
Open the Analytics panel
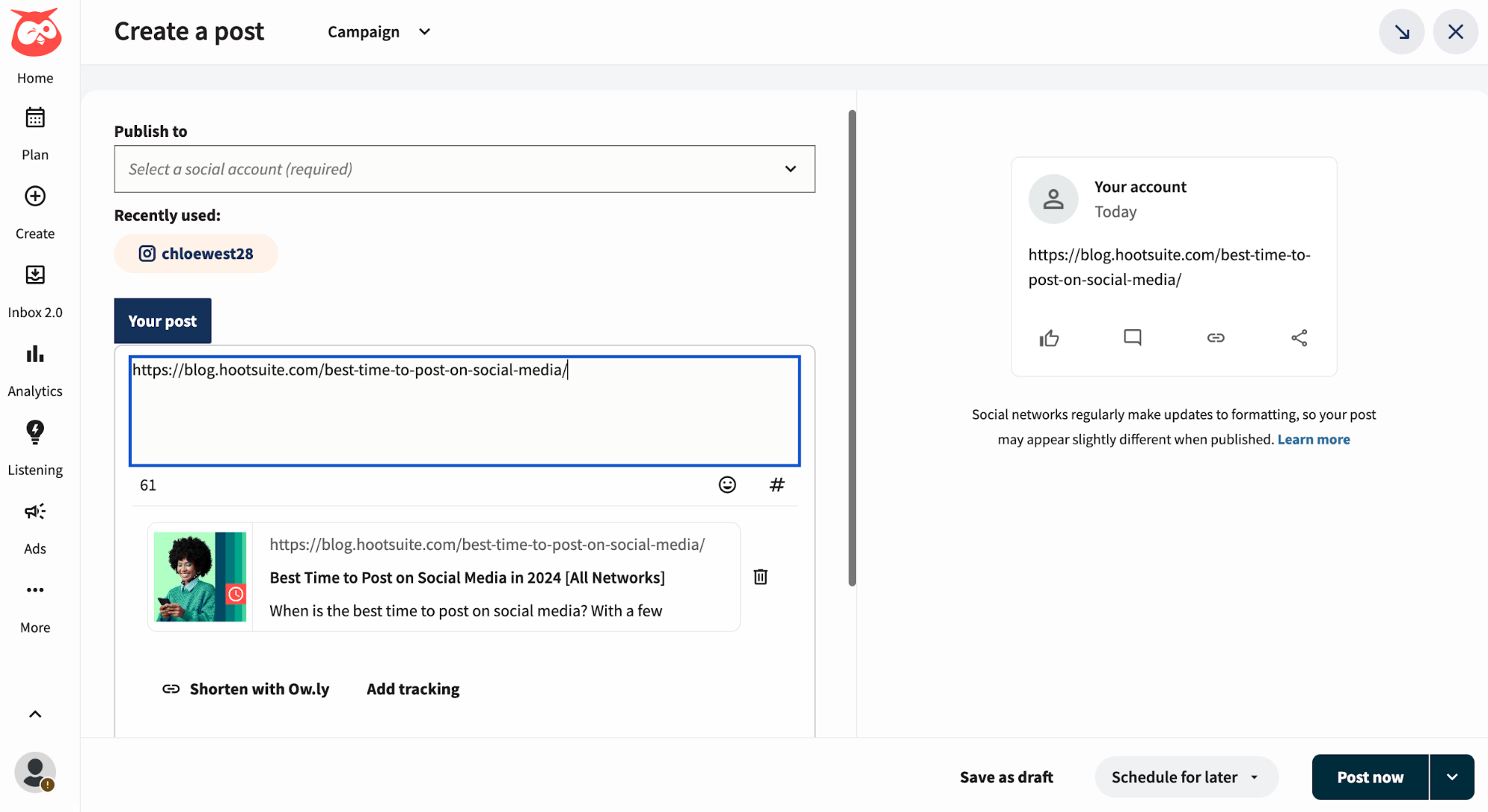coord(34,354)
